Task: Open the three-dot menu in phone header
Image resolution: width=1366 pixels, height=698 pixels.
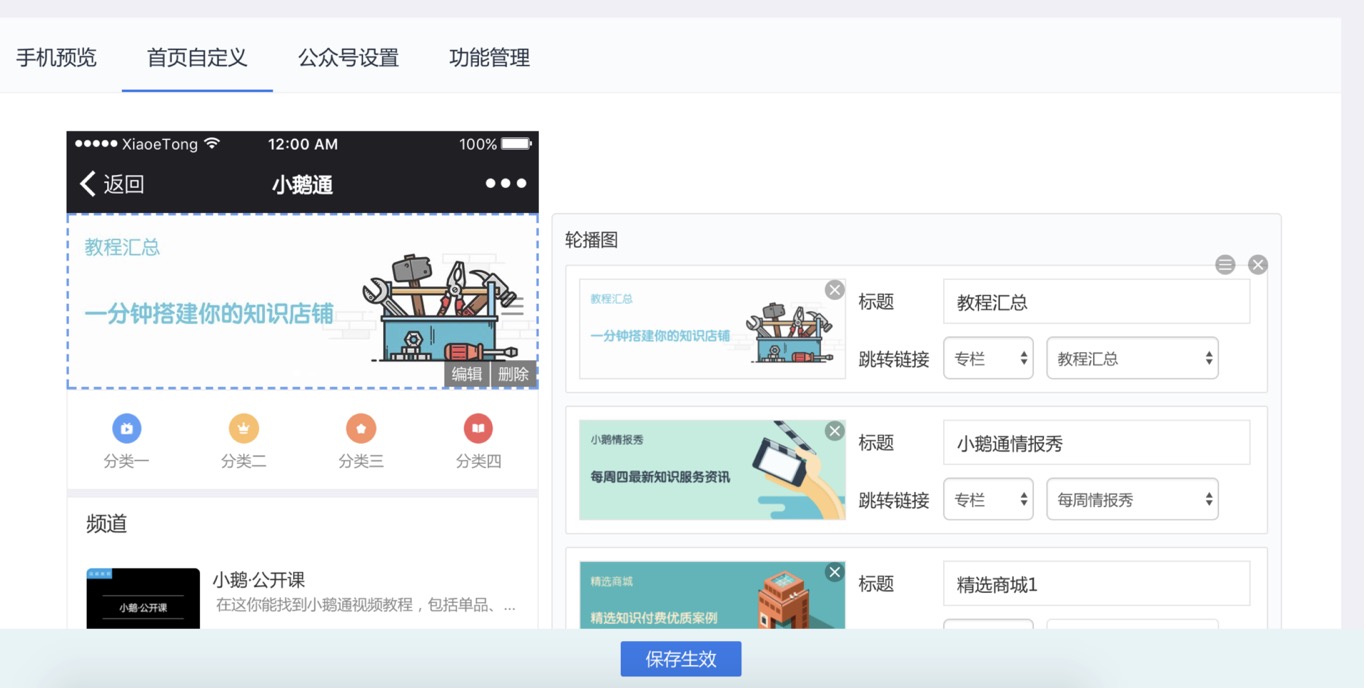Action: click(505, 184)
